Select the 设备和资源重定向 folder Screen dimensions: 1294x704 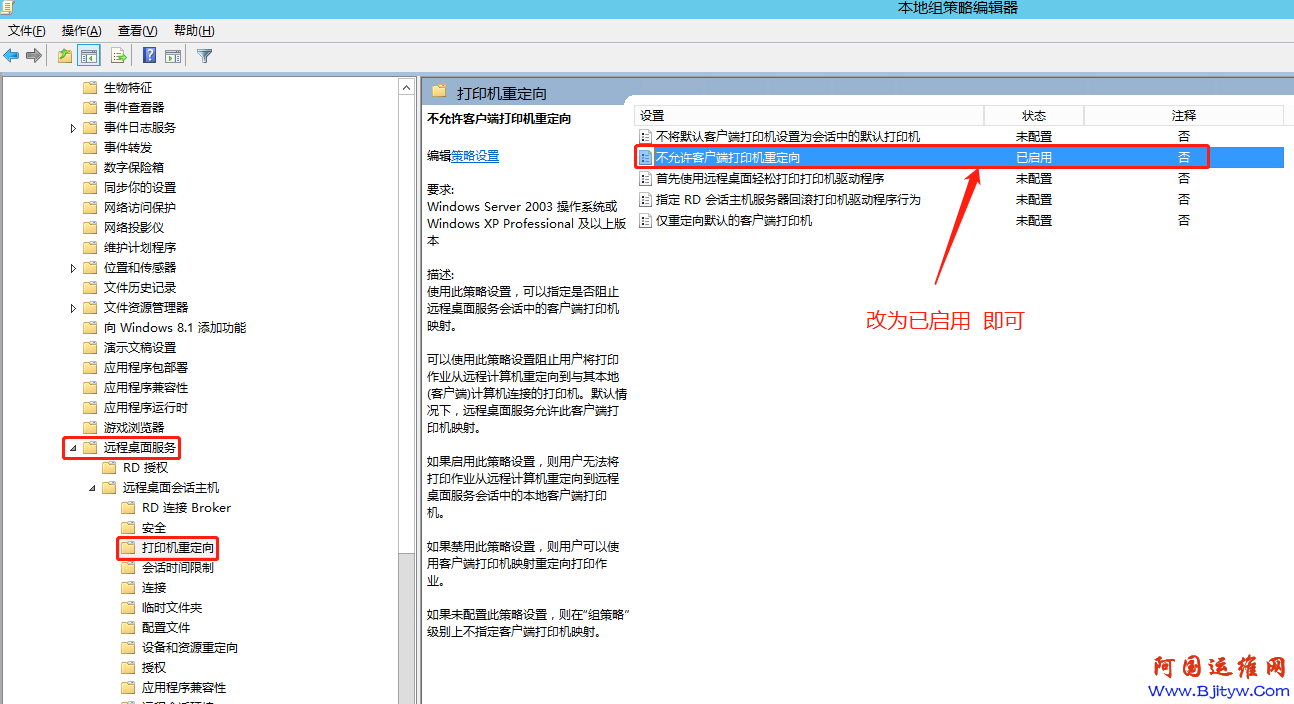coord(189,648)
